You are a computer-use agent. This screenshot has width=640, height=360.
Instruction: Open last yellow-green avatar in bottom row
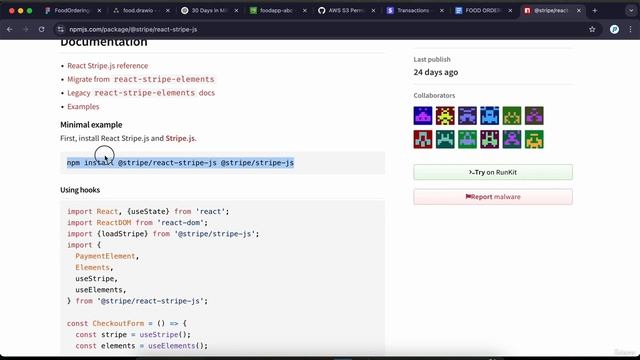tap(534, 139)
